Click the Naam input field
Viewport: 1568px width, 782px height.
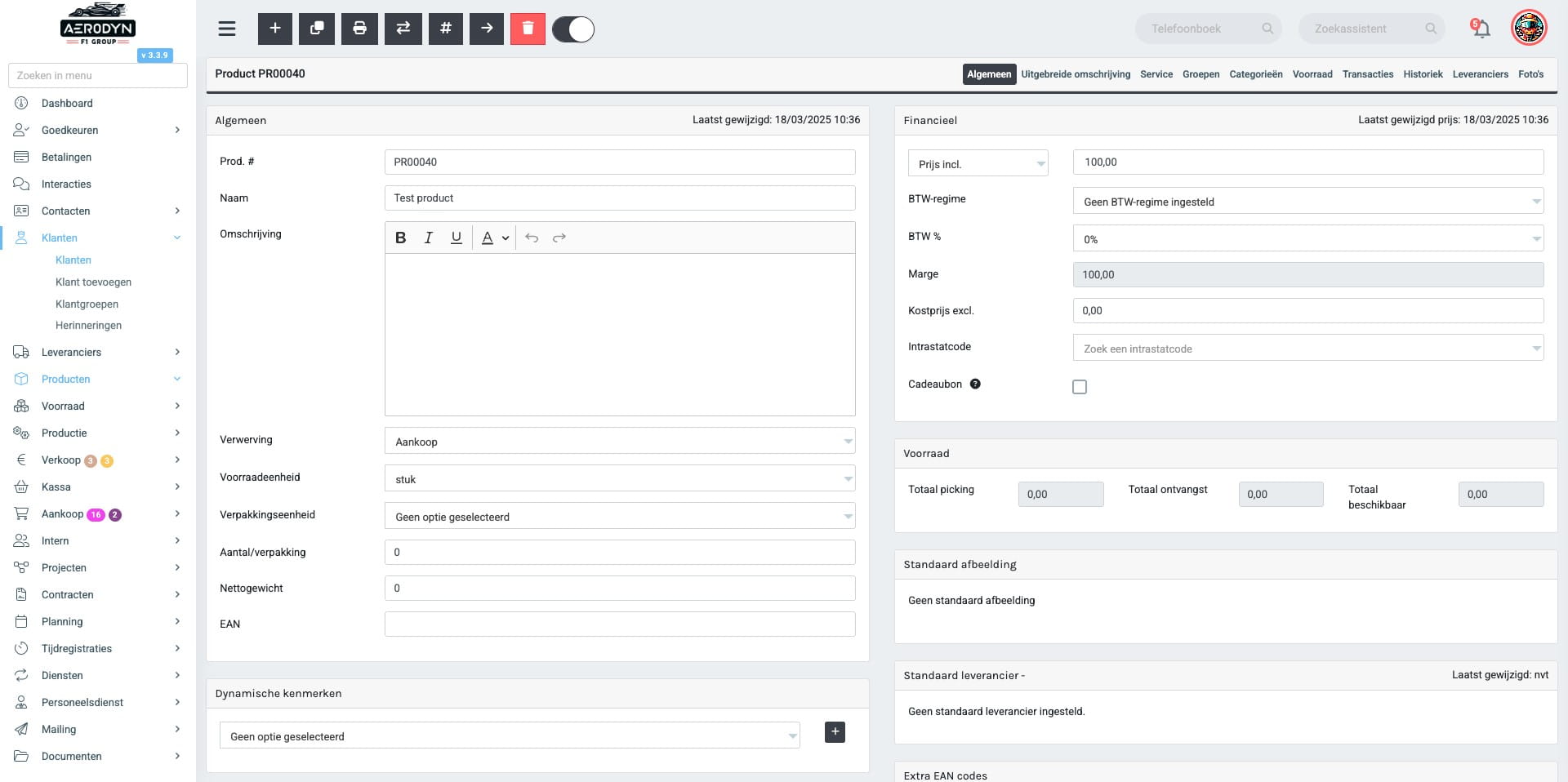pyautogui.click(x=620, y=198)
